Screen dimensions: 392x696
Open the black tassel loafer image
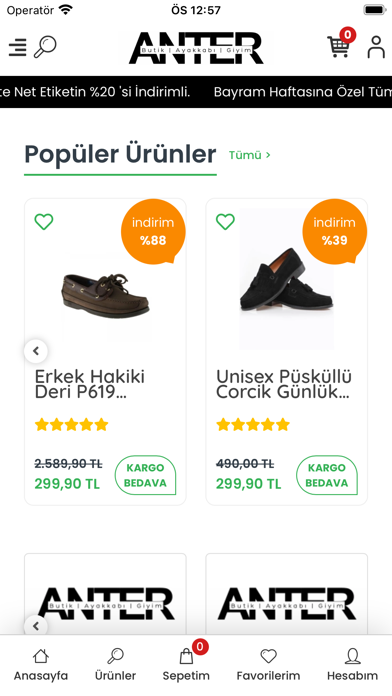coord(286,279)
